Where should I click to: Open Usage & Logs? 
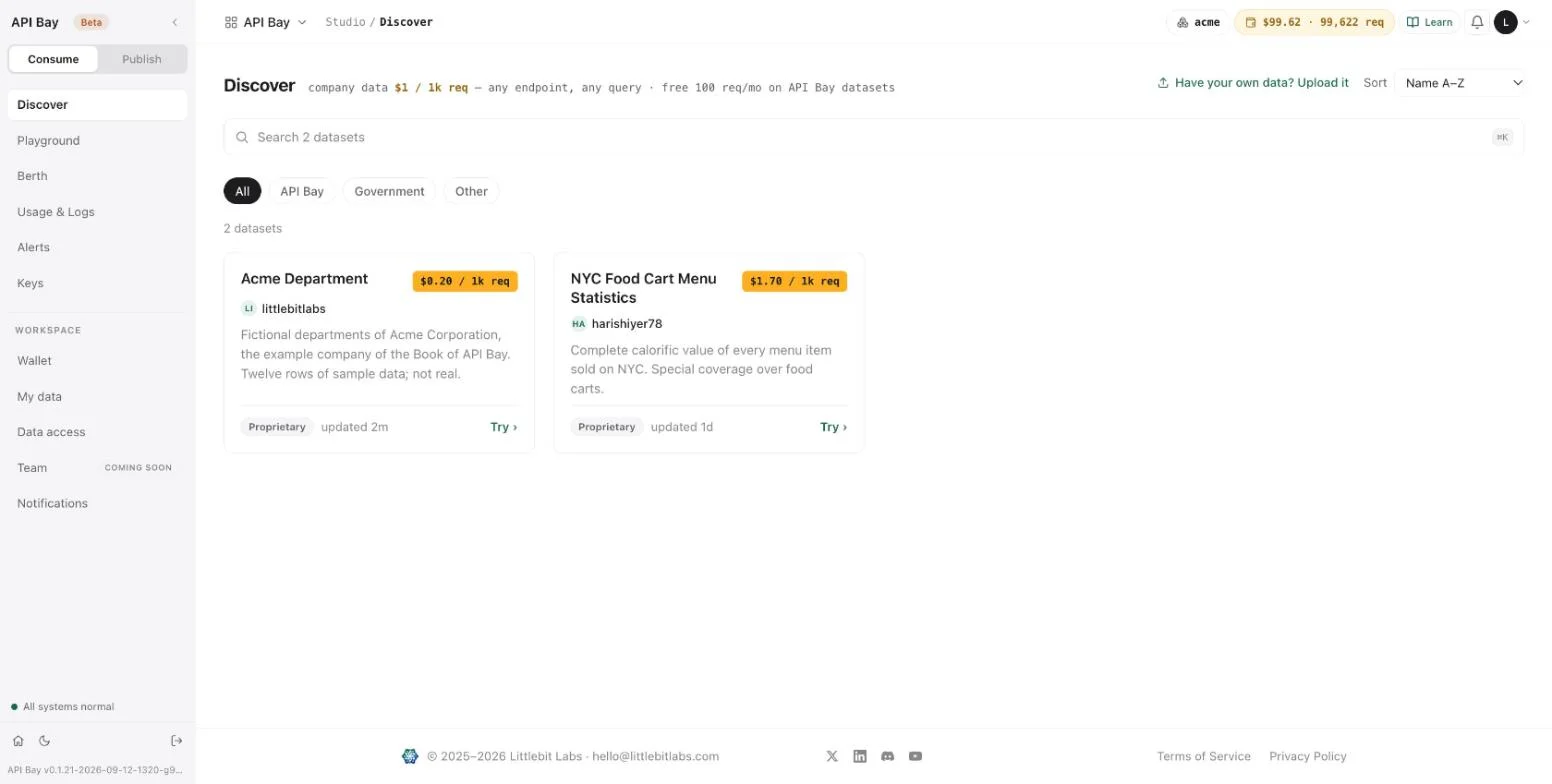coord(97,212)
